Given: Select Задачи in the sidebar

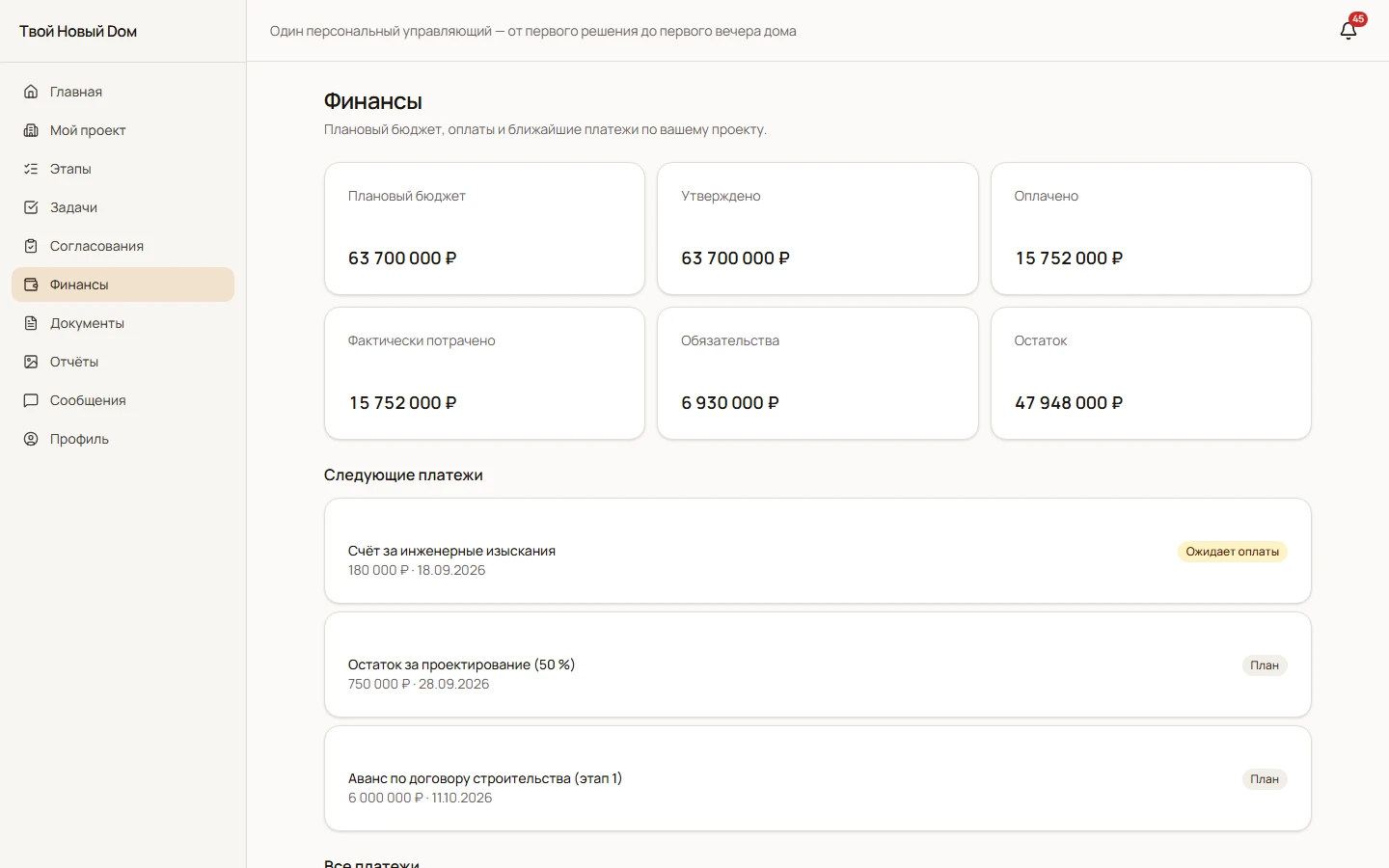Looking at the screenshot, I should point(123,207).
